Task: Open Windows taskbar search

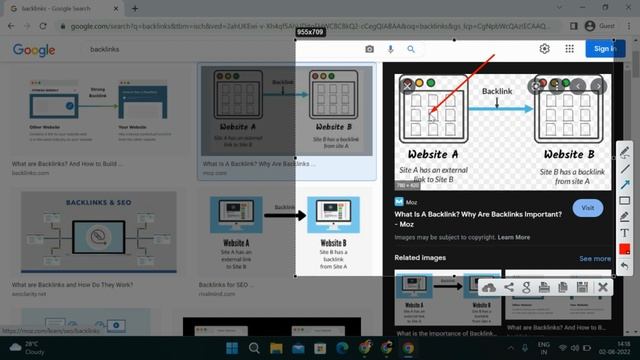Action: (254, 348)
